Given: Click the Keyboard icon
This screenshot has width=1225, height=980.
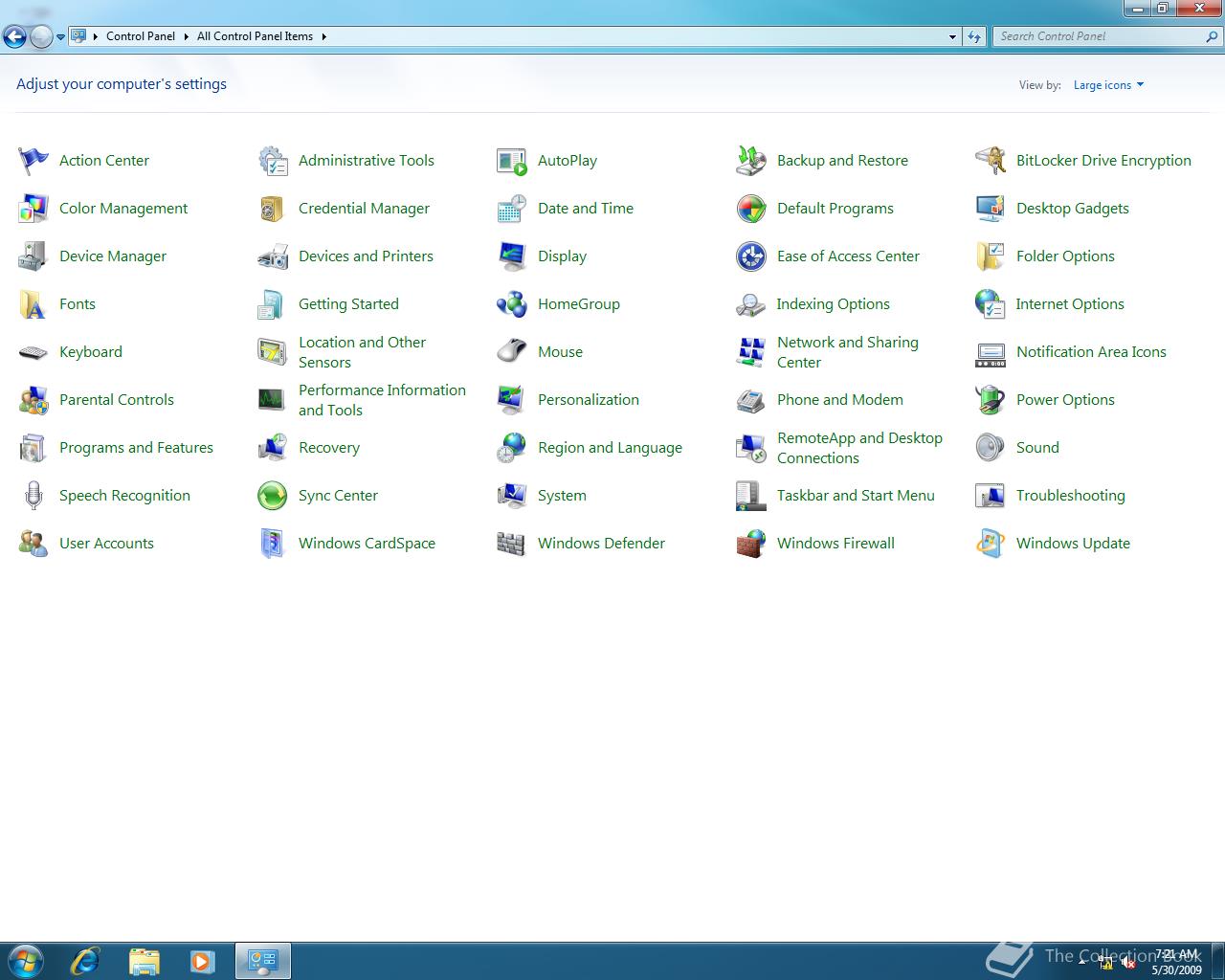Looking at the screenshot, I should point(33,352).
